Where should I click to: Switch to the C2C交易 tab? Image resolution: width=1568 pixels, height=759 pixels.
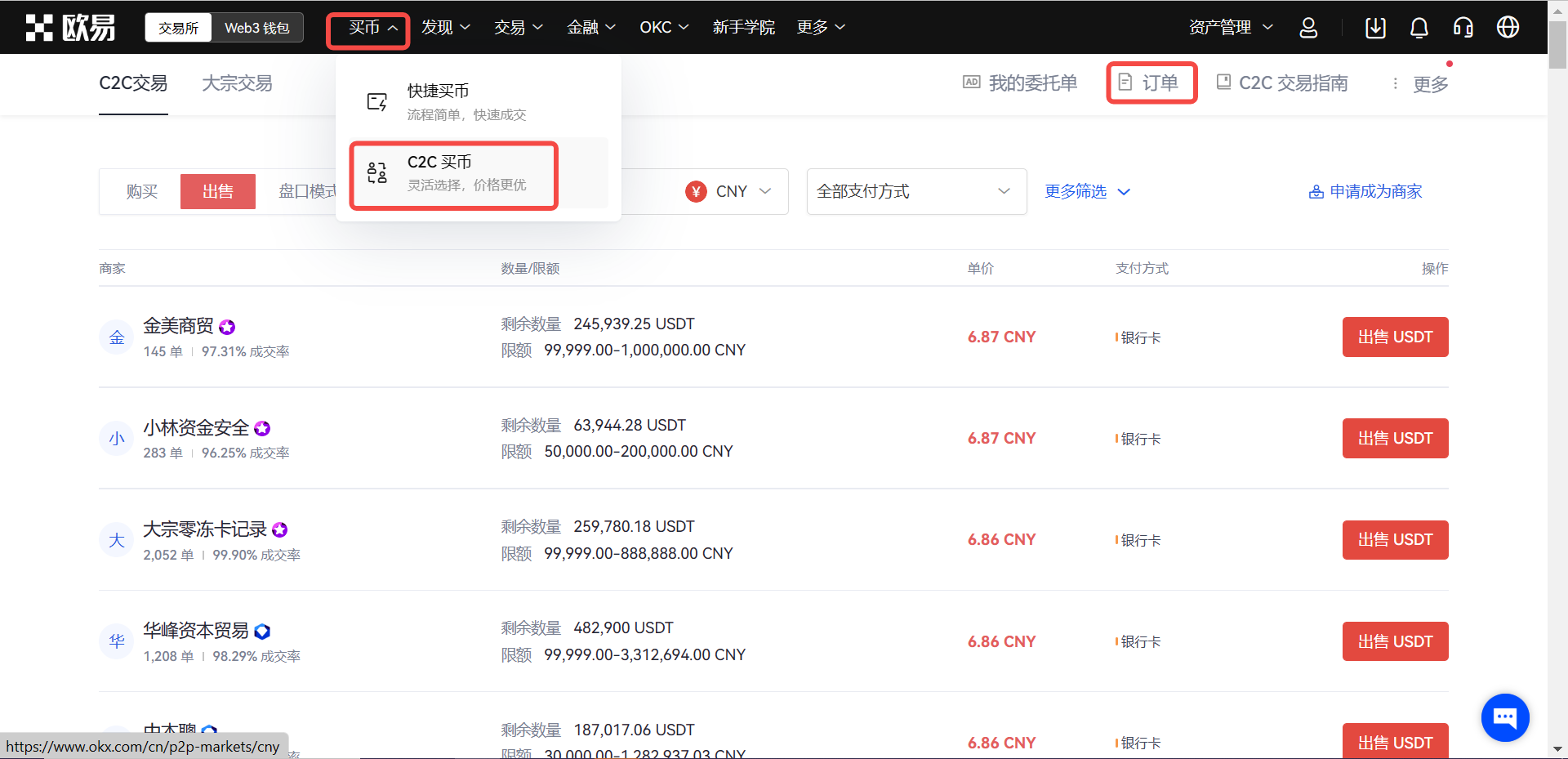coord(133,83)
